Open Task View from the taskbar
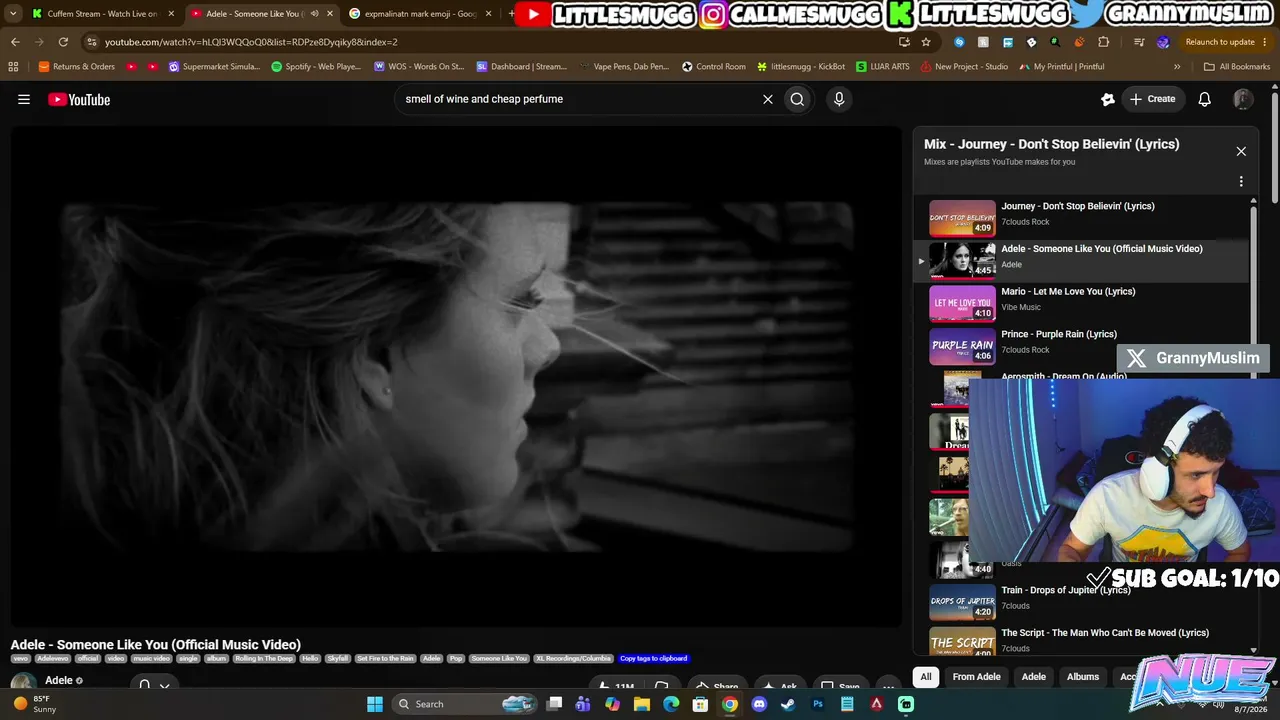1280x720 pixels. click(554, 704)
